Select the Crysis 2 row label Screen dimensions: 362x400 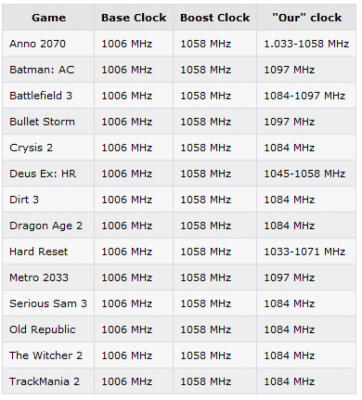click(31, 148)
